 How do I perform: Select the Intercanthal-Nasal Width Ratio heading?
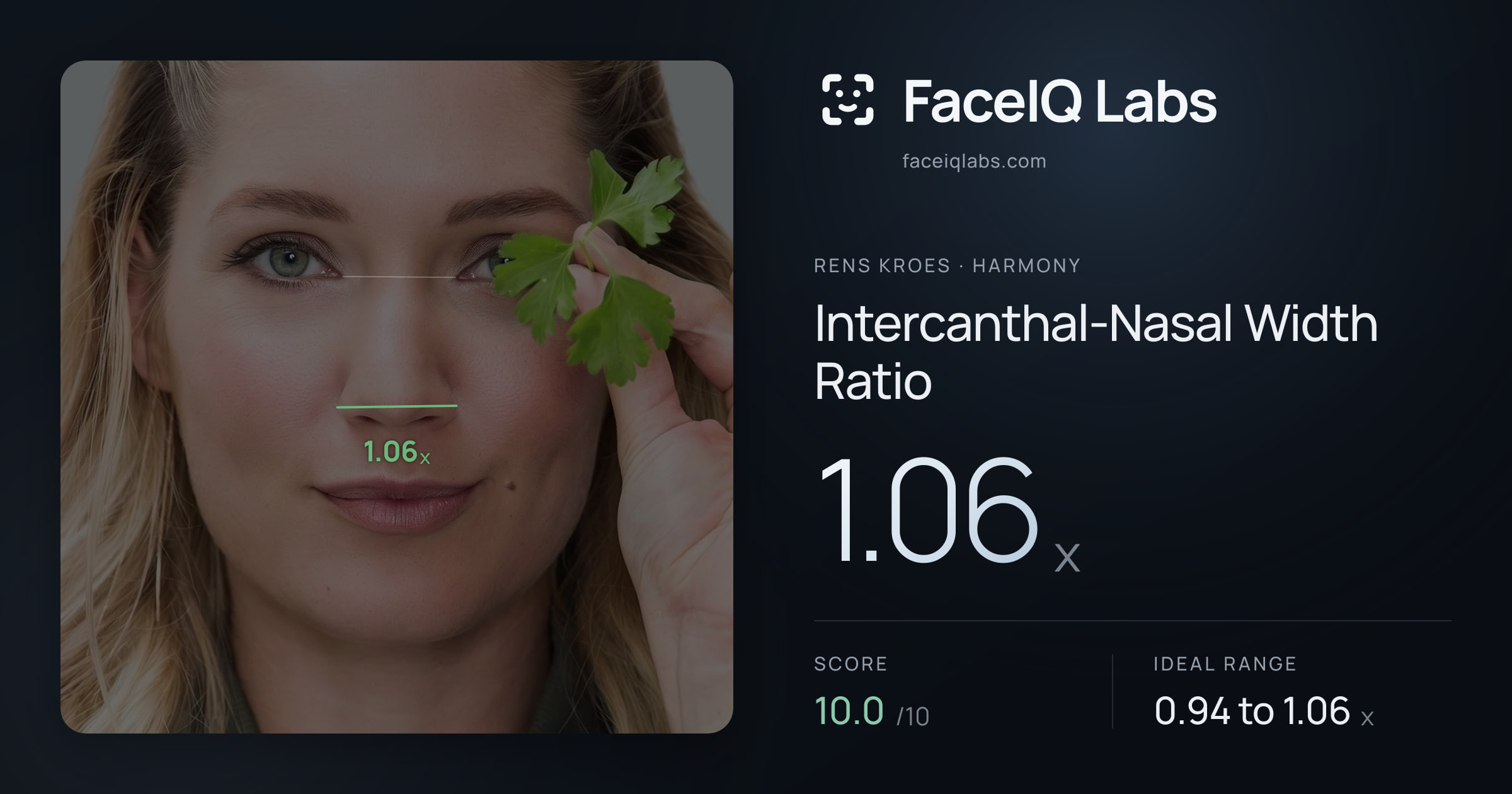point(1096,352)
